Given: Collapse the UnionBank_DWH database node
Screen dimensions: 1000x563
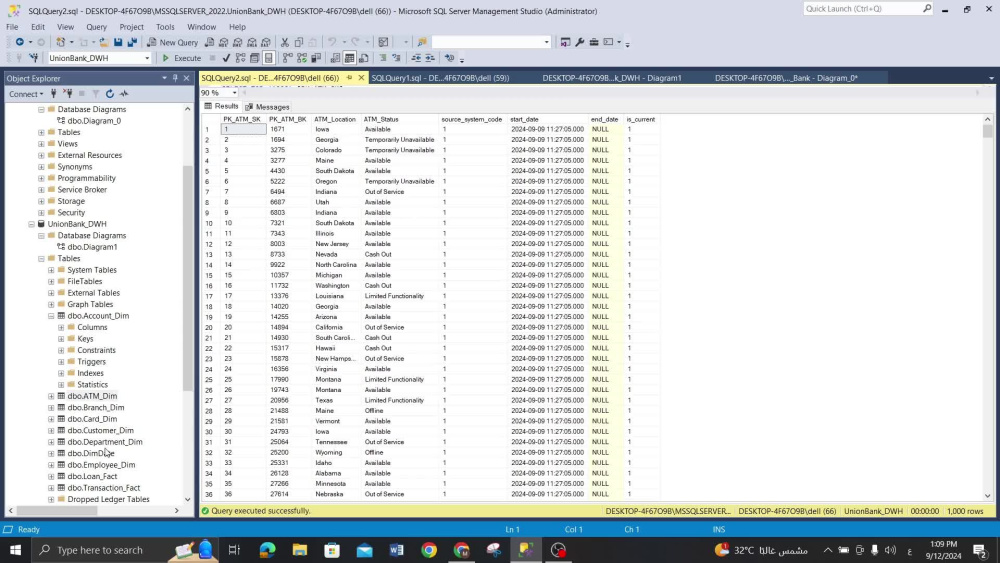Looking at the screenshot, I should [31, 224].
